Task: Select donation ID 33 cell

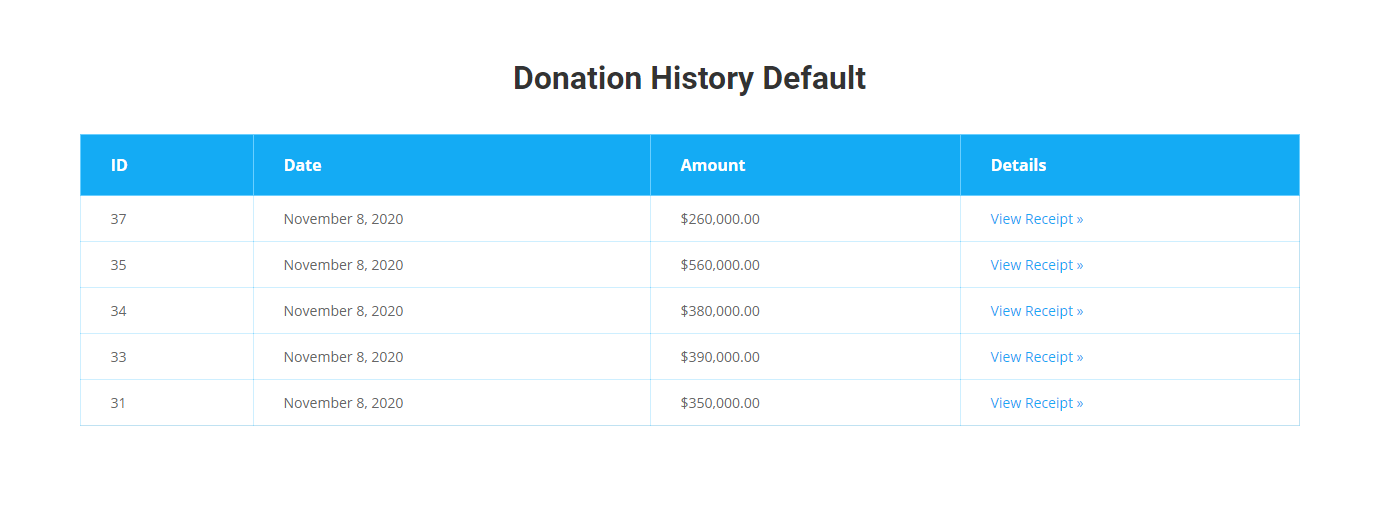Action: (118, 357)
